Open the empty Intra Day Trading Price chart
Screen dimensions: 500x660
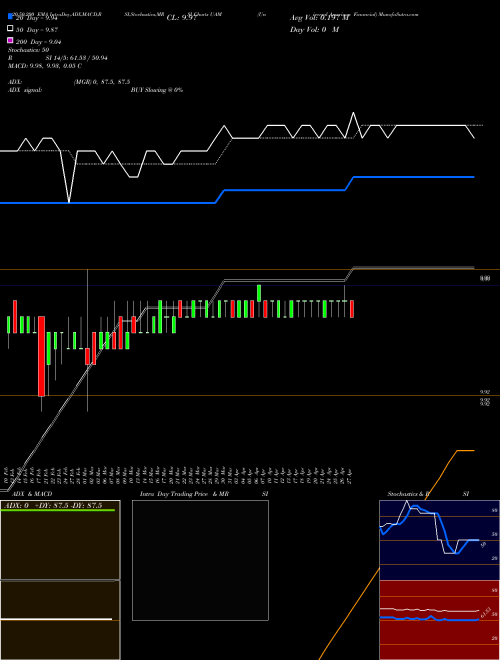[200, 560]
